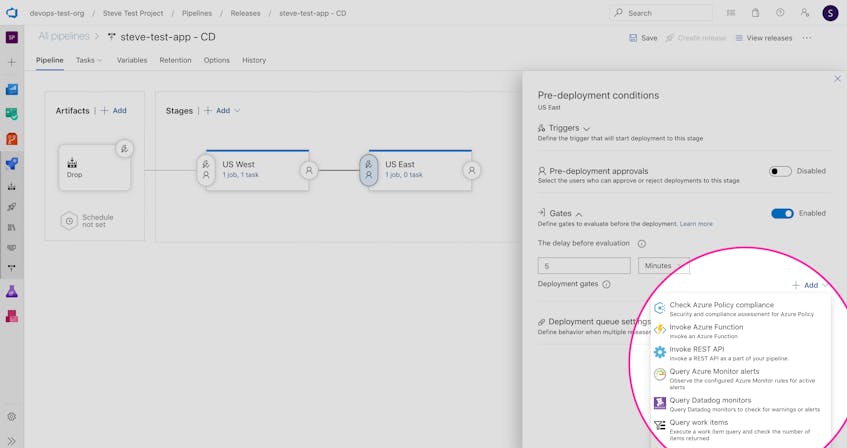Click the plus icon in left sidebar
This screenshot has height=448, width=847.
pyautogui.click(x=11, y=62)
